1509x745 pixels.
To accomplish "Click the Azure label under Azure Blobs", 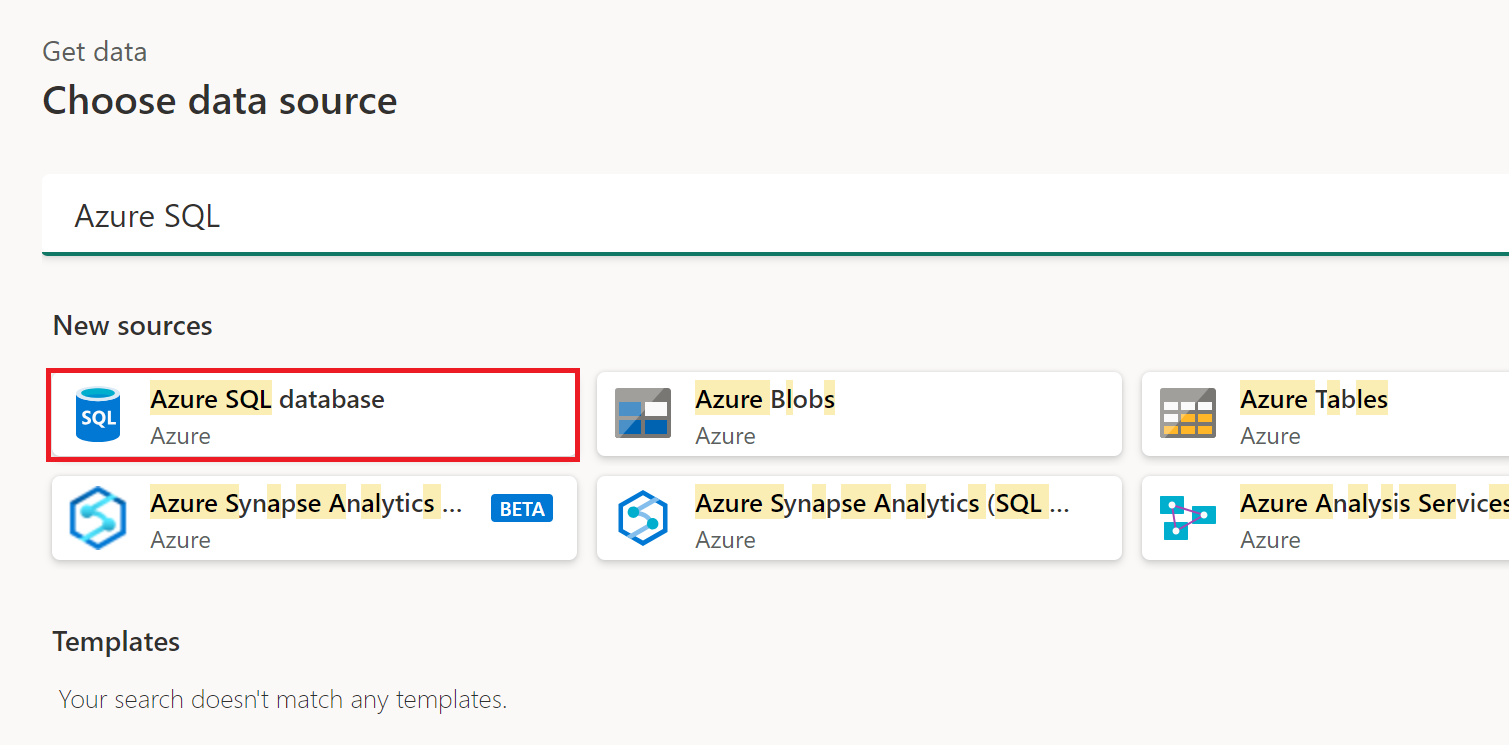I will click(724, 436).
